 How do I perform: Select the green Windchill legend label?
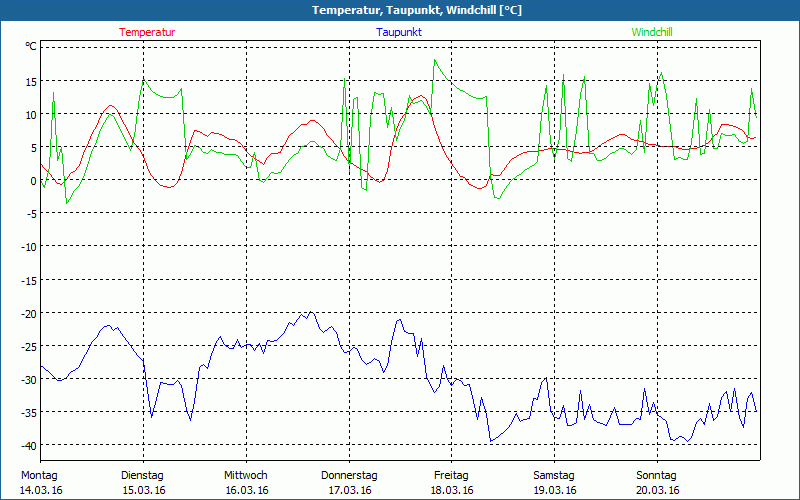click(652, 32)
